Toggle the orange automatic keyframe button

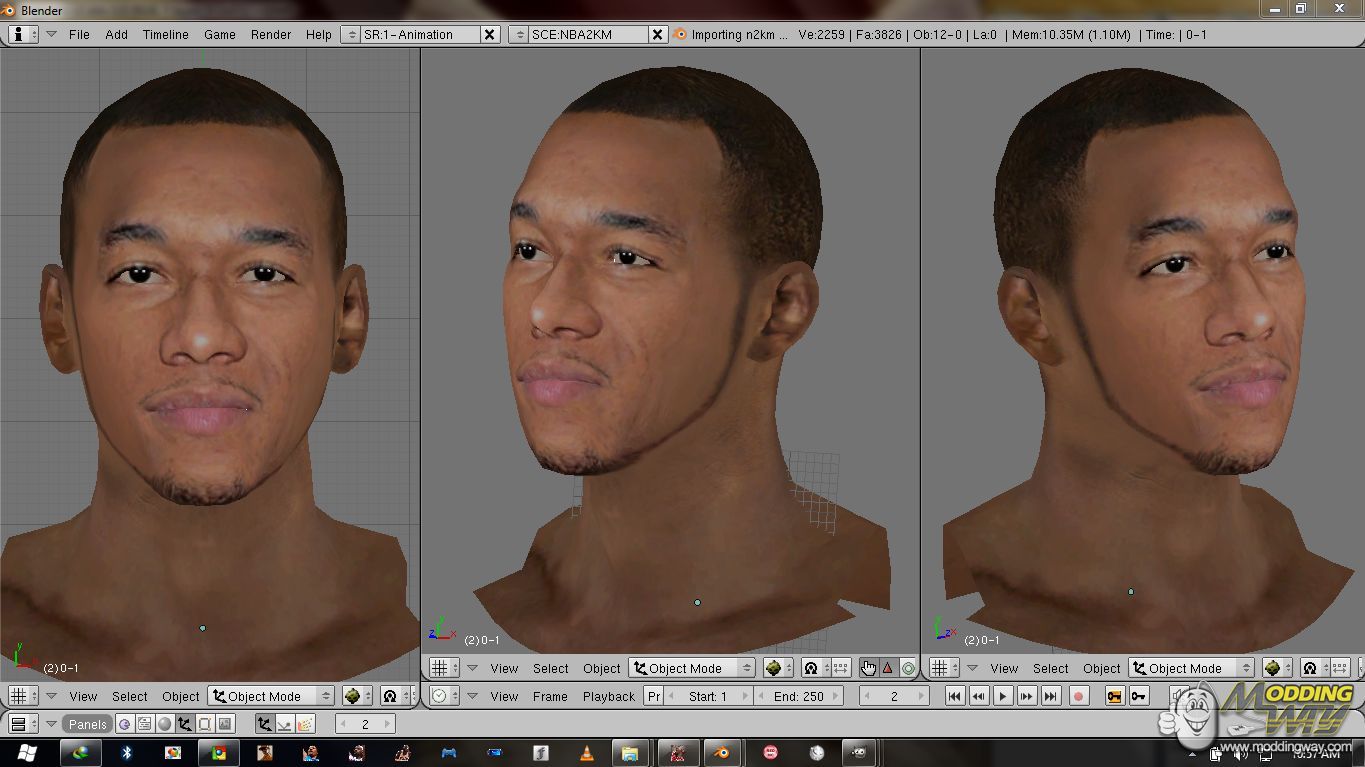(1114, 696)
